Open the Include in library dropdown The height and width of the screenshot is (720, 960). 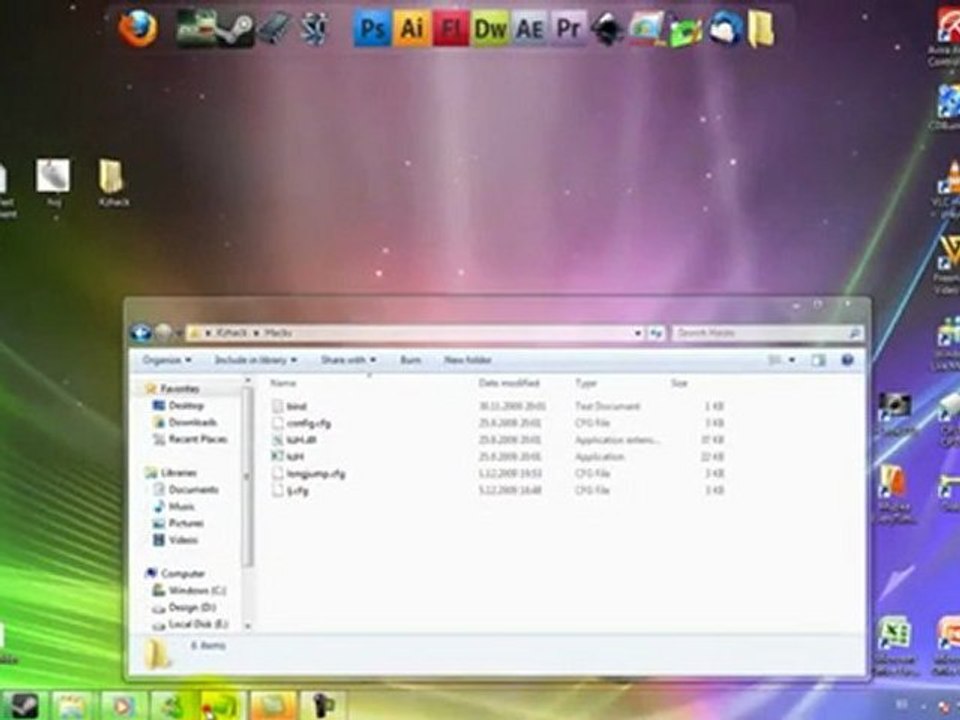click(255, 360)
